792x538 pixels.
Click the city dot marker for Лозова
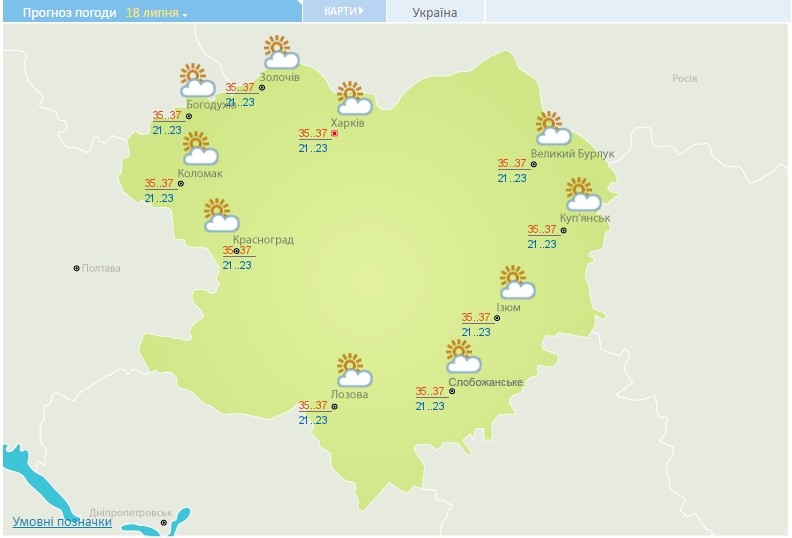334,407
